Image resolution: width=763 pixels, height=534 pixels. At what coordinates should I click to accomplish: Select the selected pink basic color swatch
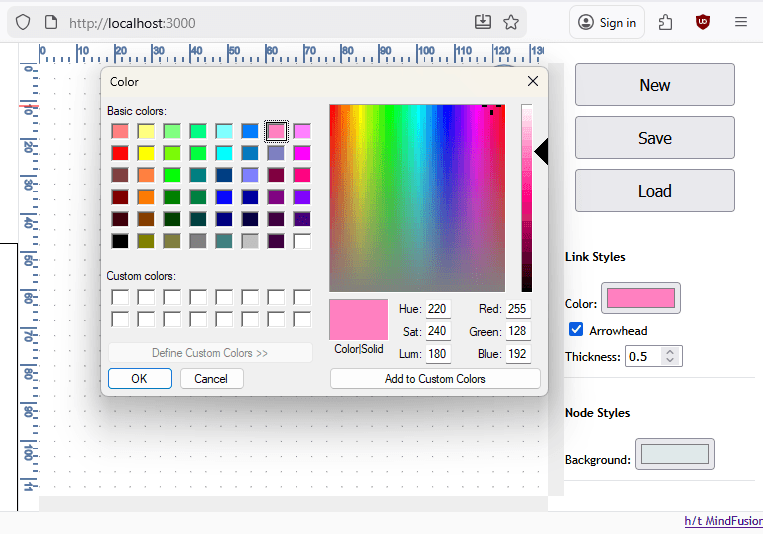(x=276, y=131)
